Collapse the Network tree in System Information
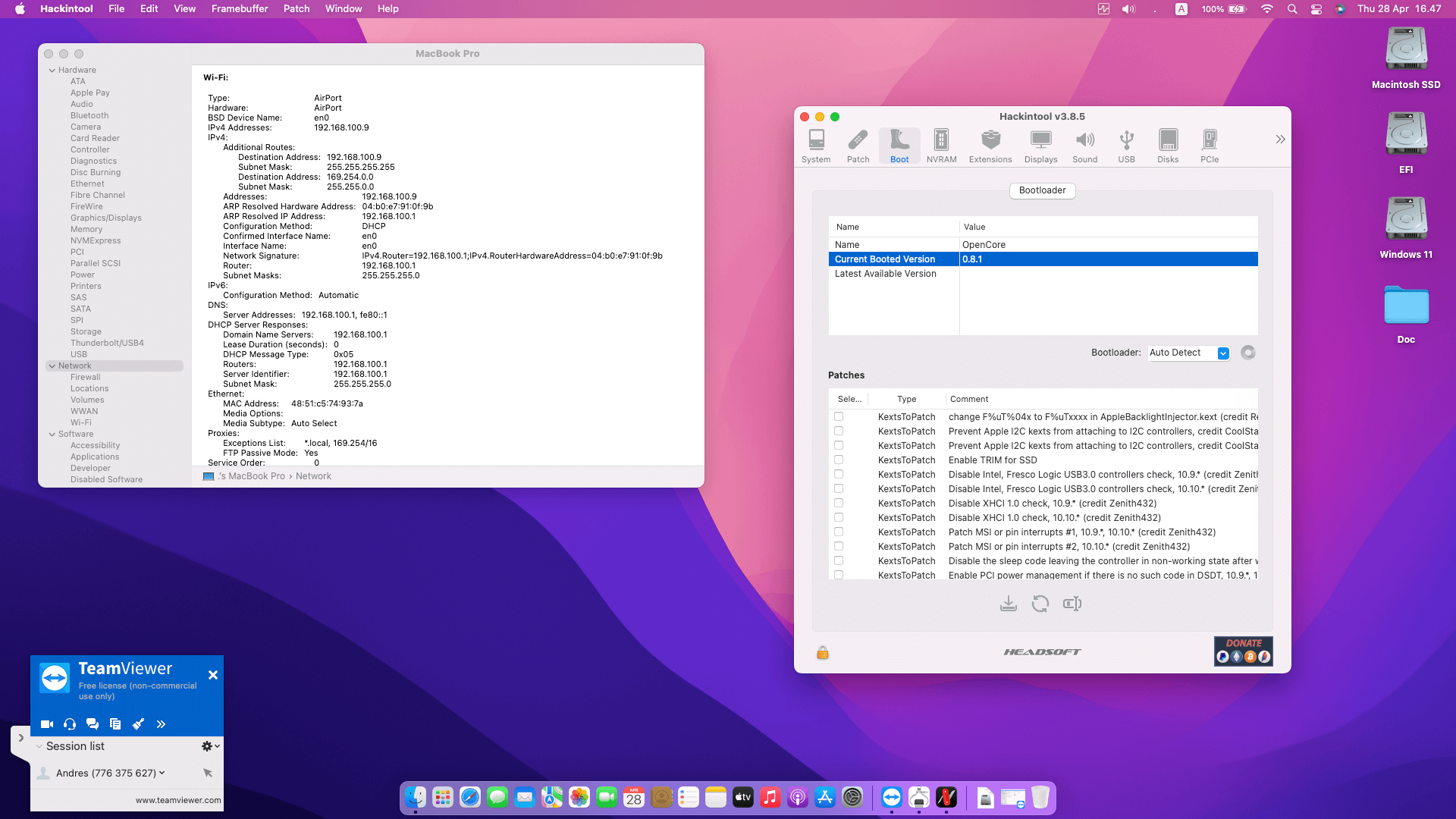The width and height of the screenshot is (1456, 819). point(52,366)
